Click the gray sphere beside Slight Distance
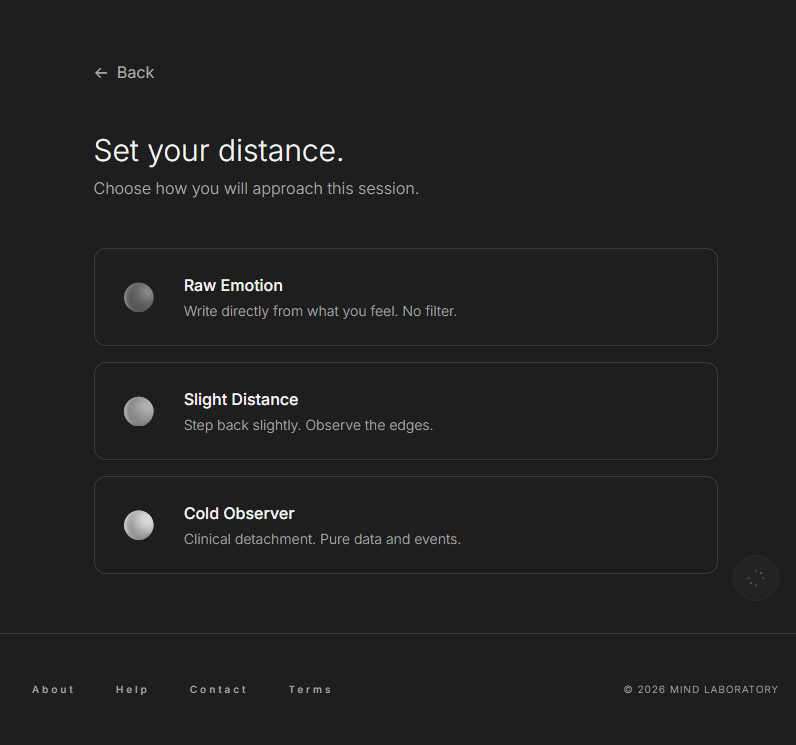 coord(139,411)
